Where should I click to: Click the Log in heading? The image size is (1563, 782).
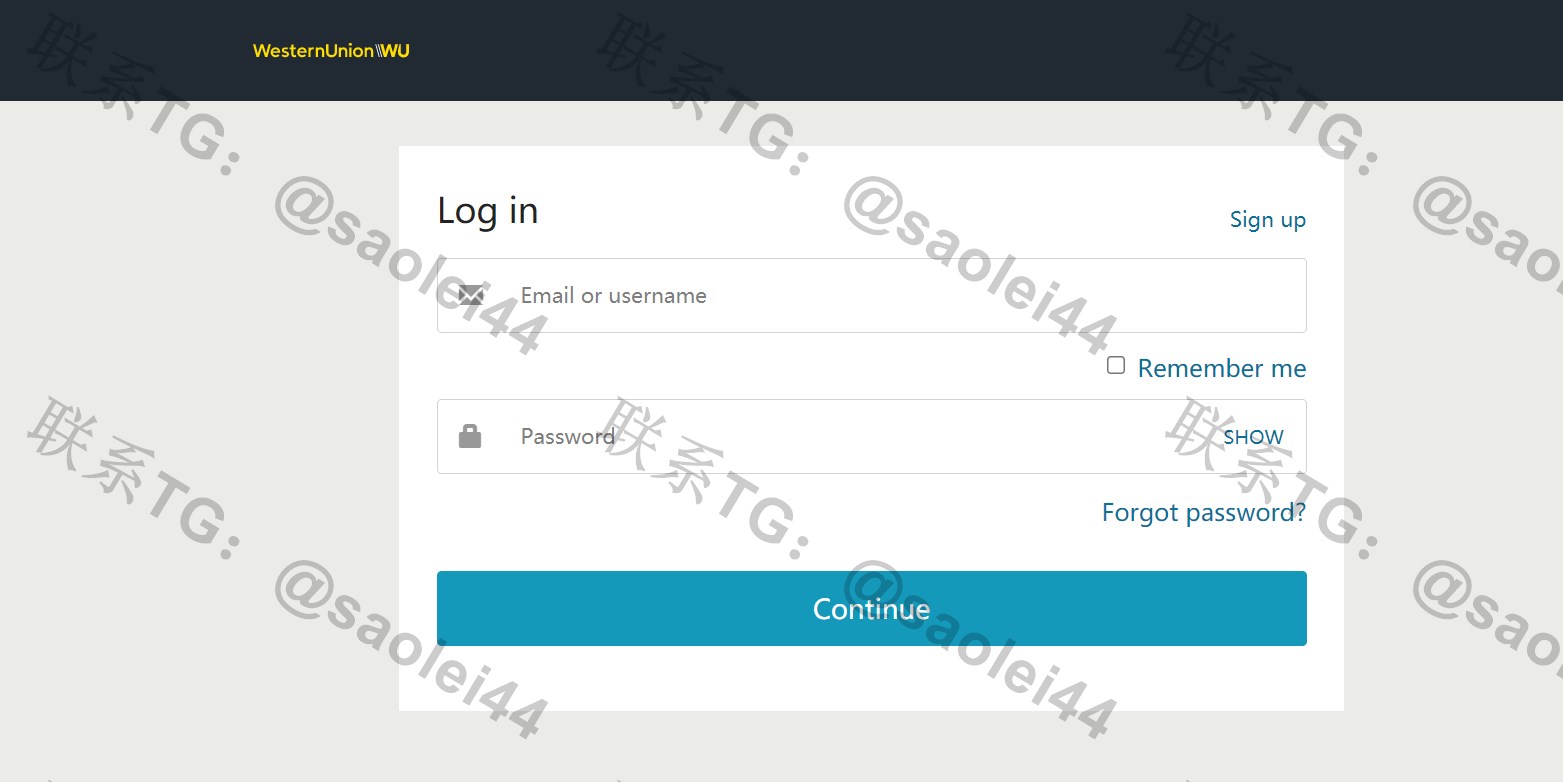tap(488, 211)
